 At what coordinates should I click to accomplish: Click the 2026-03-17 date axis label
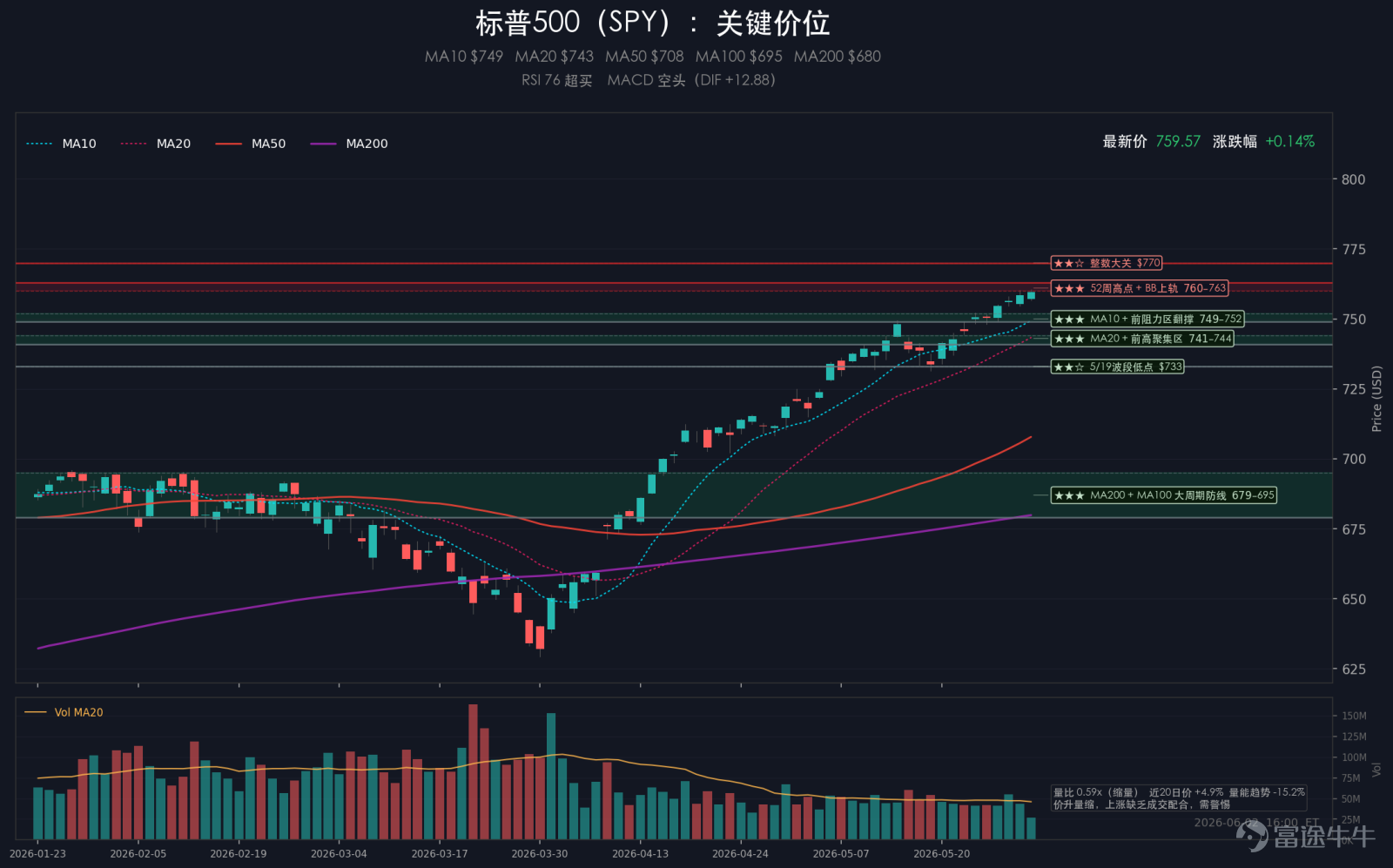tap(440, 853)
